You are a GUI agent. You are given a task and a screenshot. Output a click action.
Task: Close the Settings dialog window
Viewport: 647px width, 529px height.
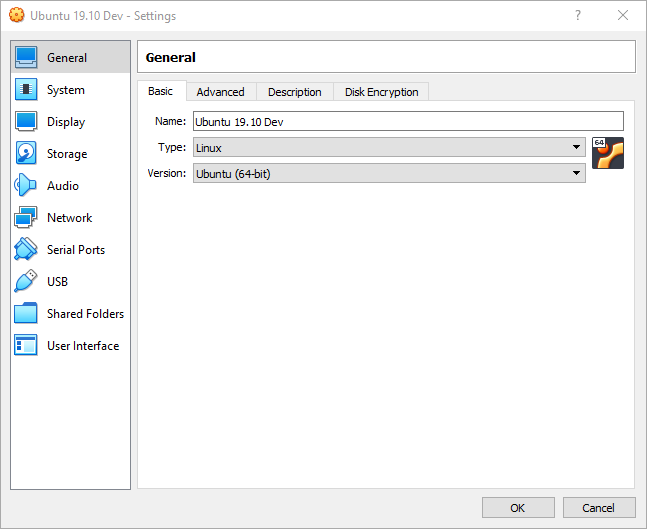point(623,15)
